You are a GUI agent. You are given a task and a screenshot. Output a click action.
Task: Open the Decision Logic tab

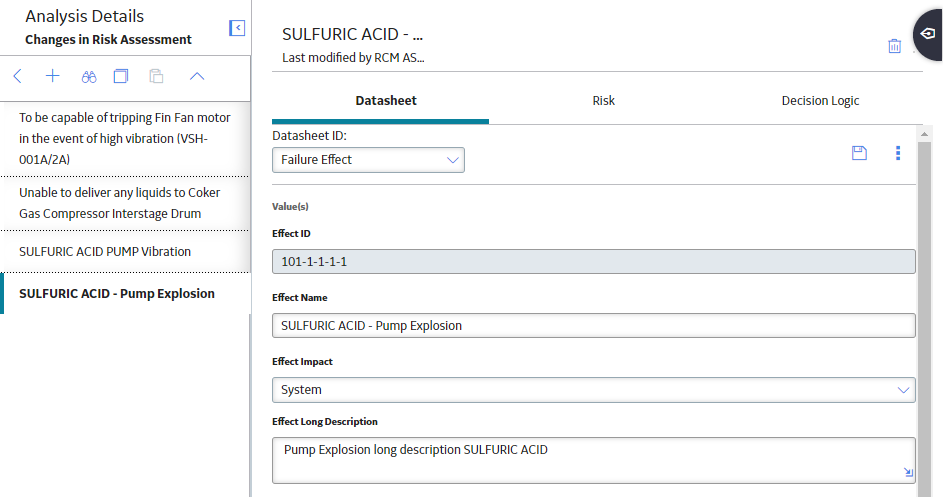tap(820, 101)
